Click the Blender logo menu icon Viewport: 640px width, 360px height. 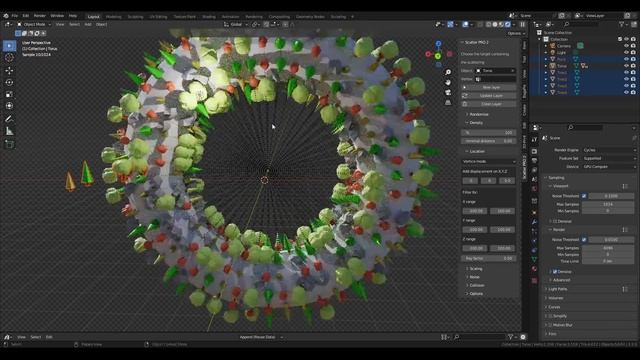6,16
